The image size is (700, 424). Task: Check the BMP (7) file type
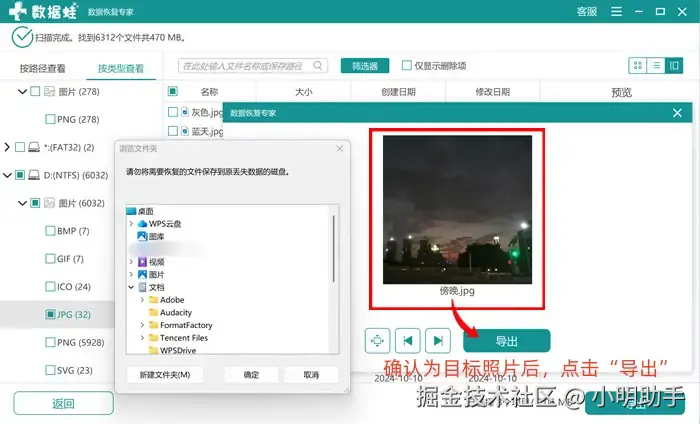click(x=50, y=231)
